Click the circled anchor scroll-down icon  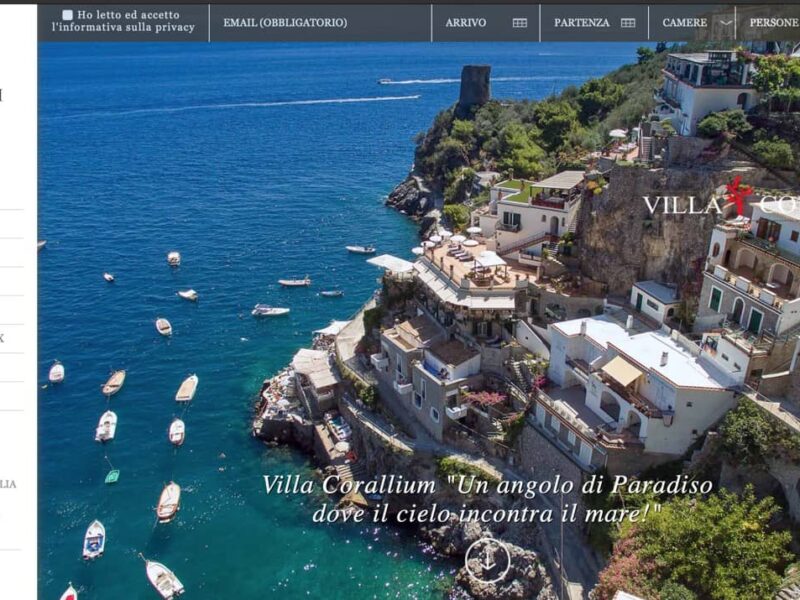487,561
